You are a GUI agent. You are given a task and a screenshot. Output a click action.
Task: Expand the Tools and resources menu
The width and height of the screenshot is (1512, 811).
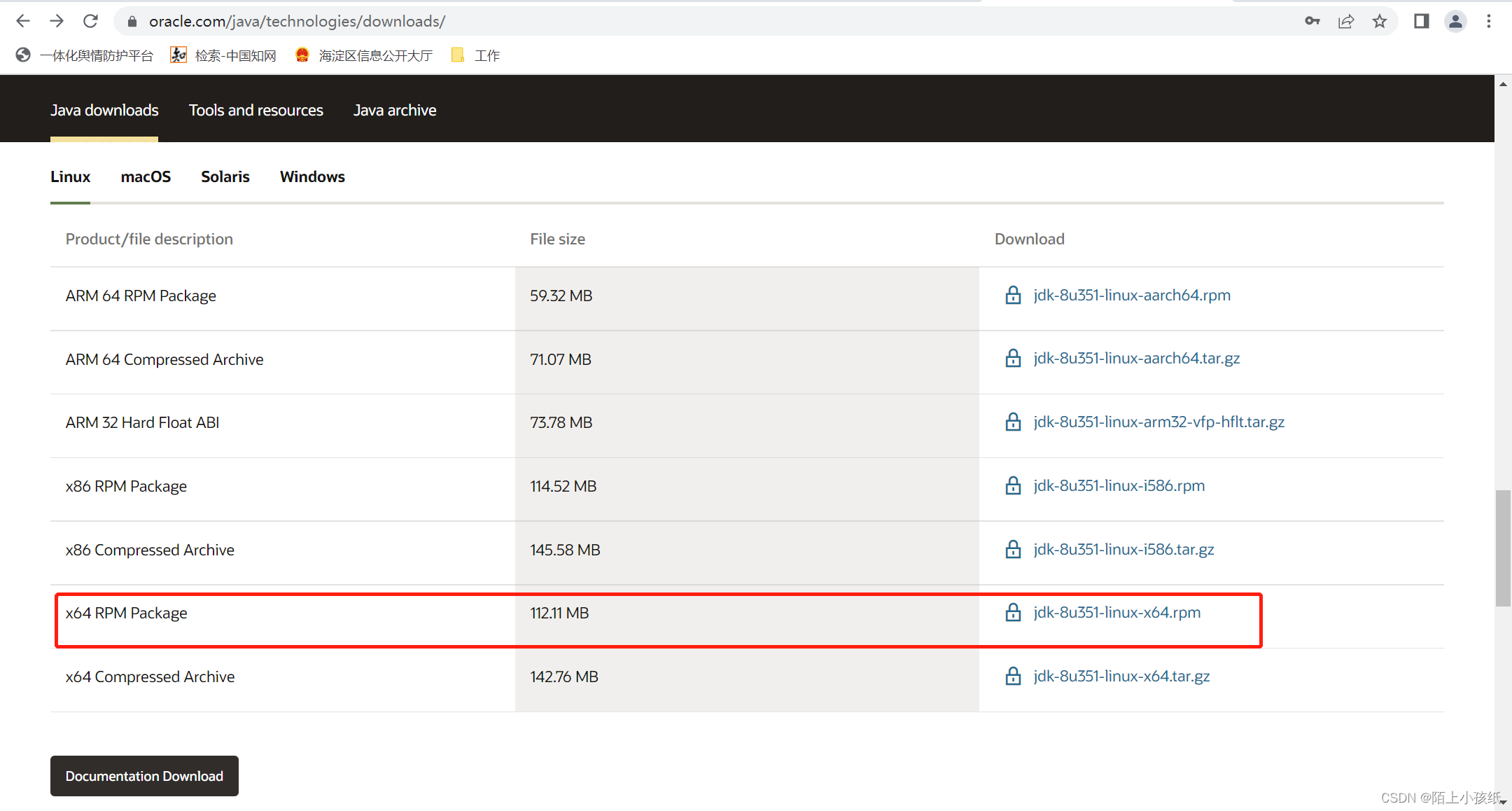[255, 110]
